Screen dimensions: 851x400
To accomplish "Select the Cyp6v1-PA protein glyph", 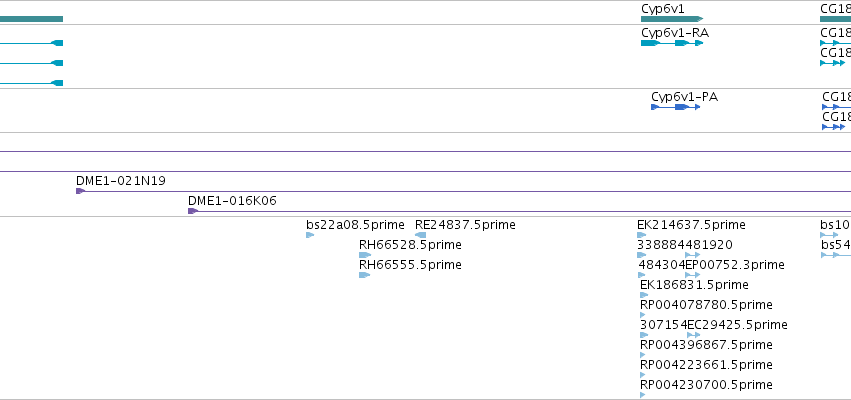I will [x=676, y=107].
